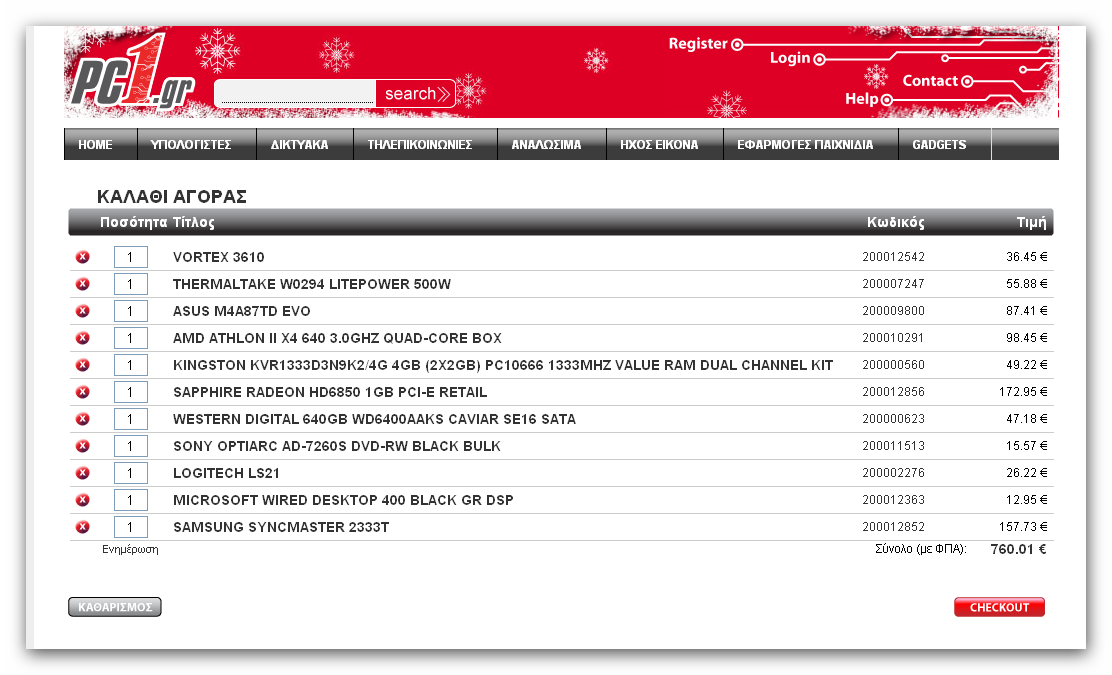Remove SONY OPTIARC DVD-RW using red X icon

(83, 445)
